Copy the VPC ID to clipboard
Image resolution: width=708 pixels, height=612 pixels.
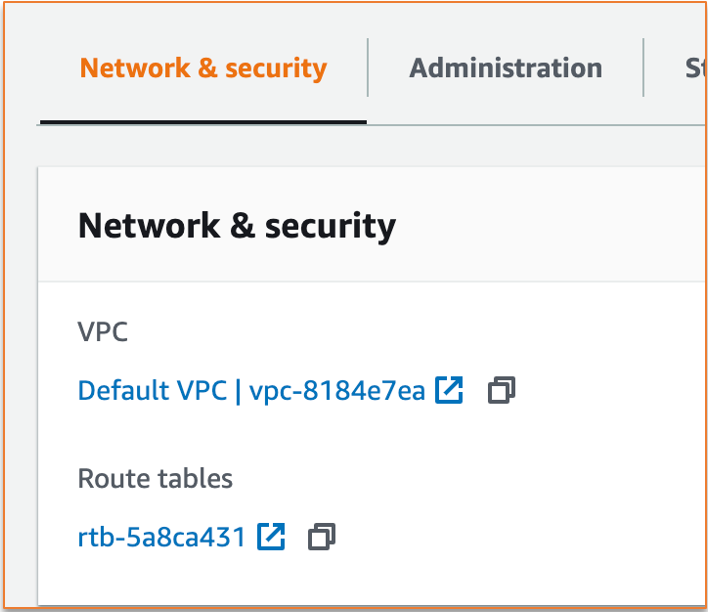coord(501,390)
